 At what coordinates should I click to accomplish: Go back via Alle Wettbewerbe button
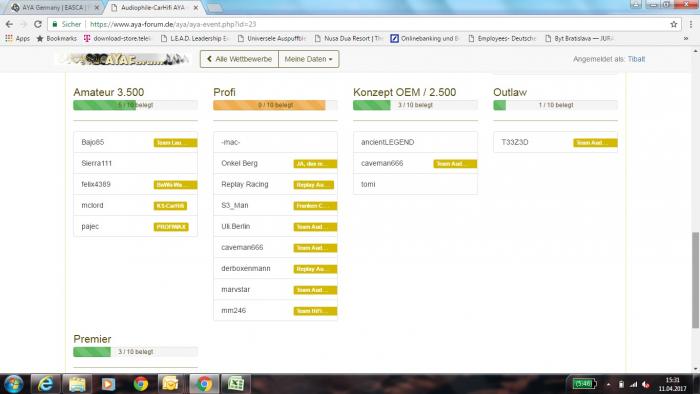point(239,59)
